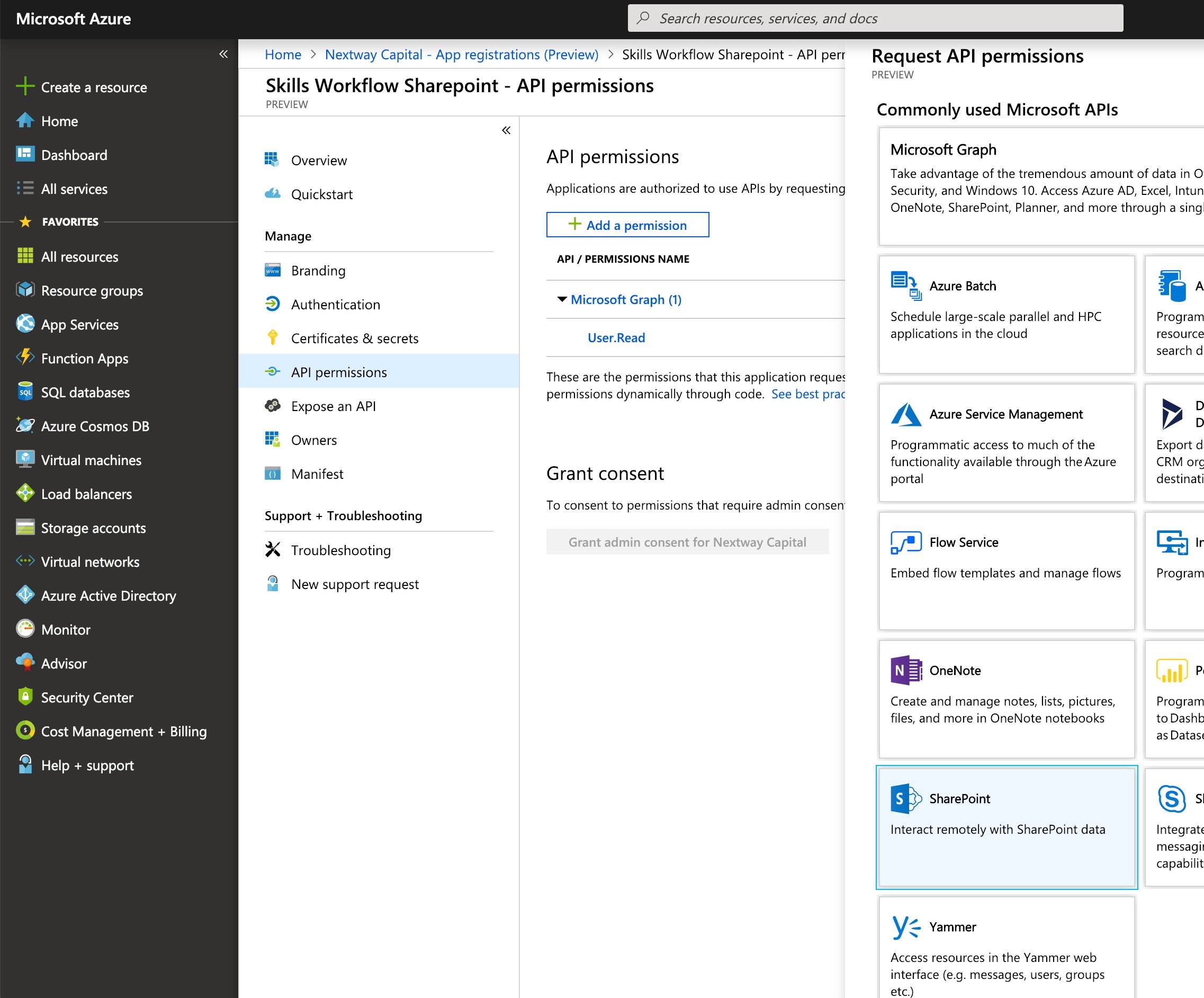This screenshot has height=998, width=1204.
Task: Open the User.Read permission link
Action: (616, 338)
